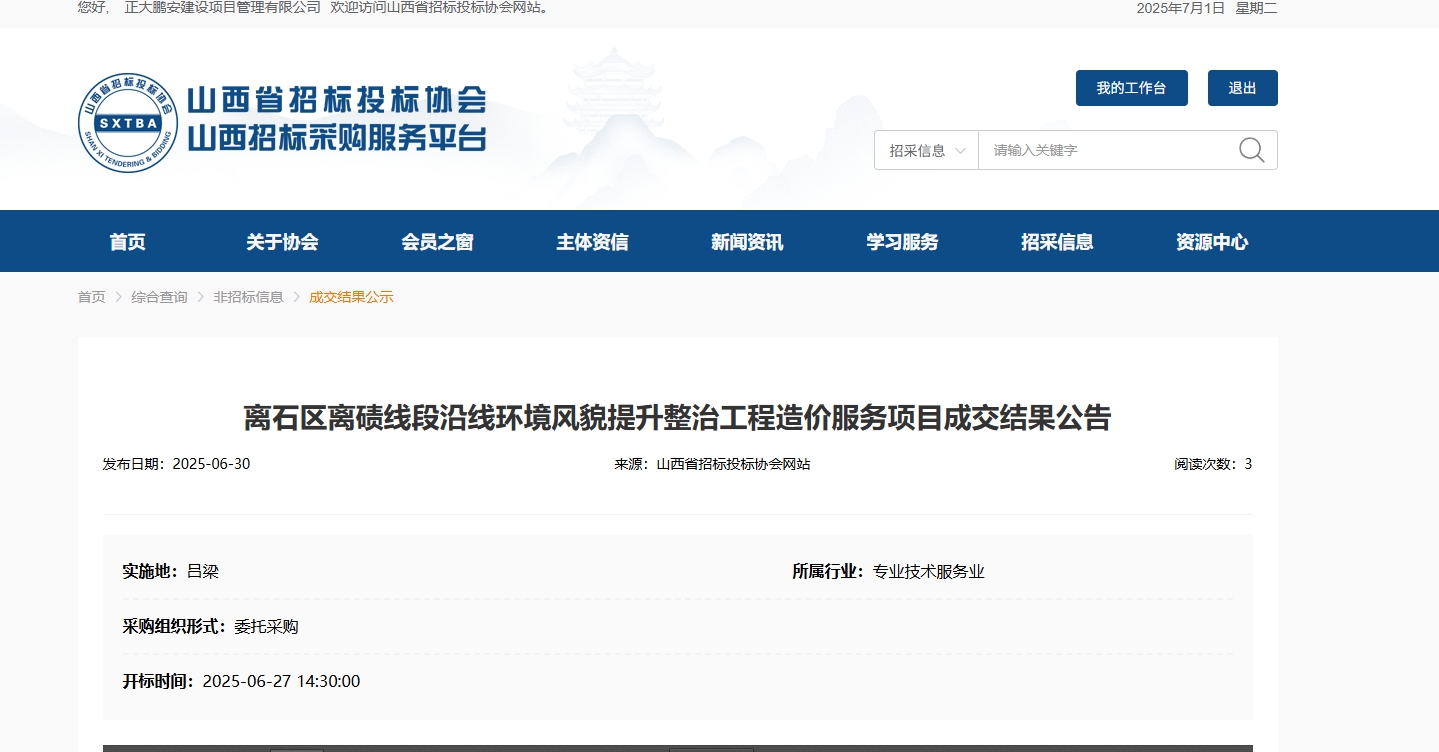Image resolution: width=1439 pixels, height=752 pixels.
Task: Open 主体资信 navigation item
Action: pos(592,242)
